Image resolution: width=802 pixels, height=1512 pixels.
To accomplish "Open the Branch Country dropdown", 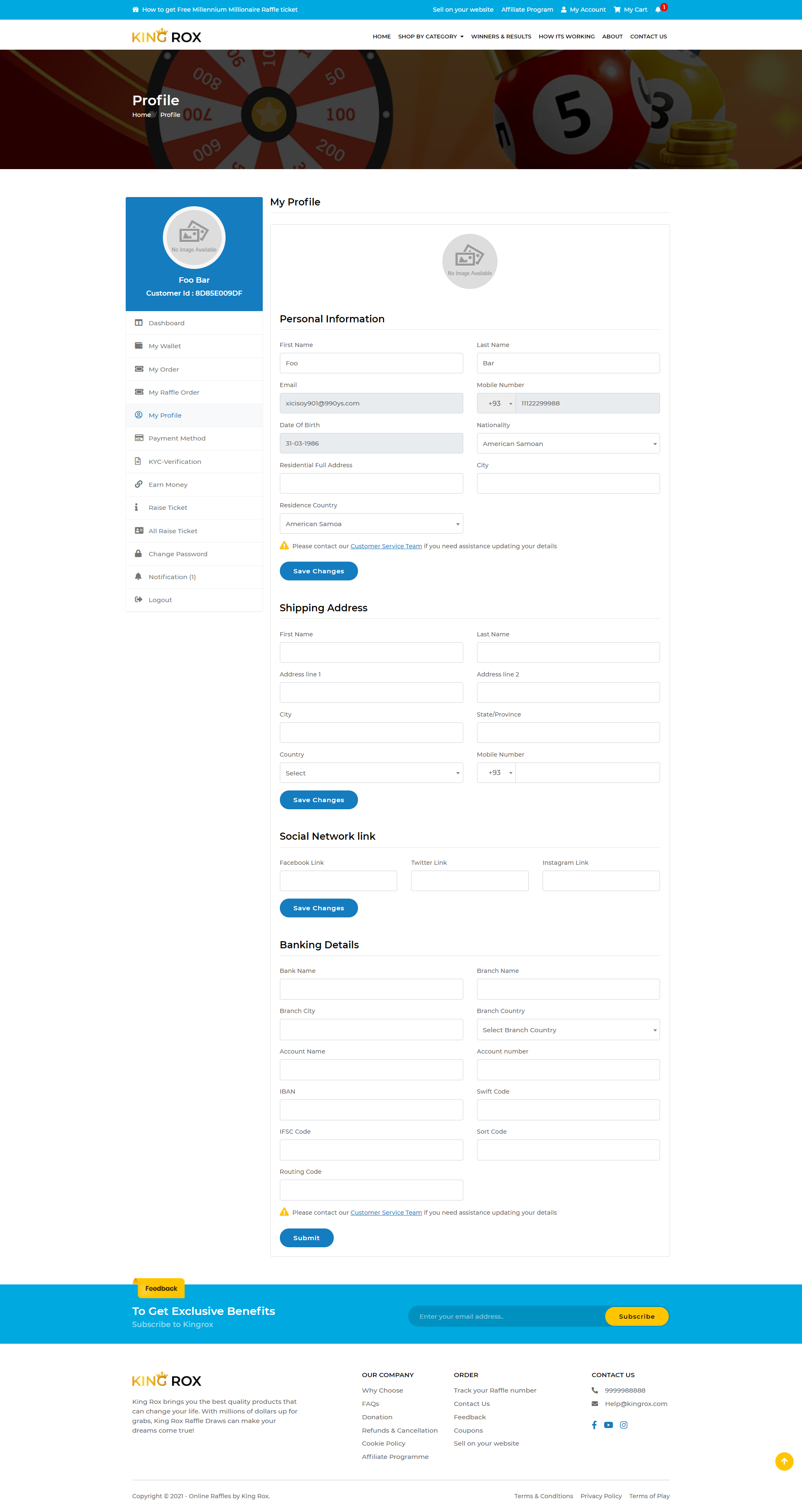I will coord(568,1030).
